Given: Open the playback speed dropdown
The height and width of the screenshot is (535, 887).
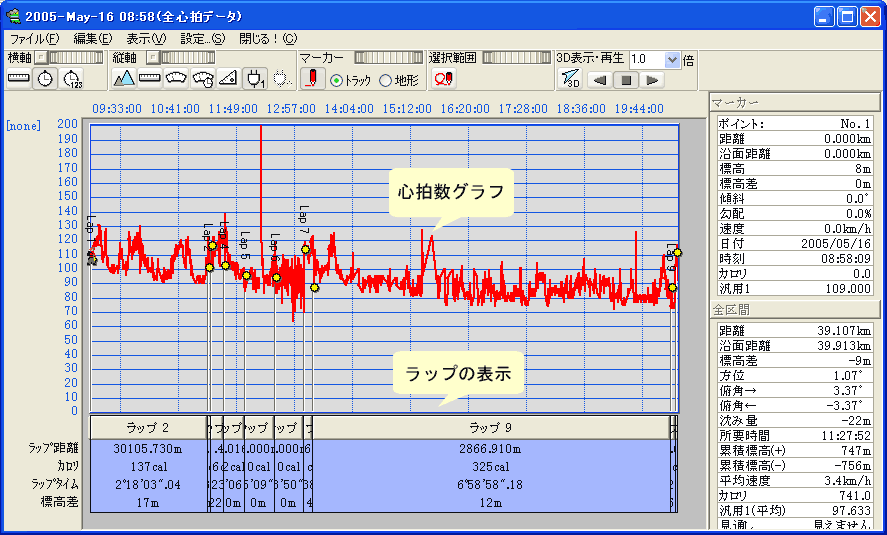Looking at the screenshot, I should (672, 60).
